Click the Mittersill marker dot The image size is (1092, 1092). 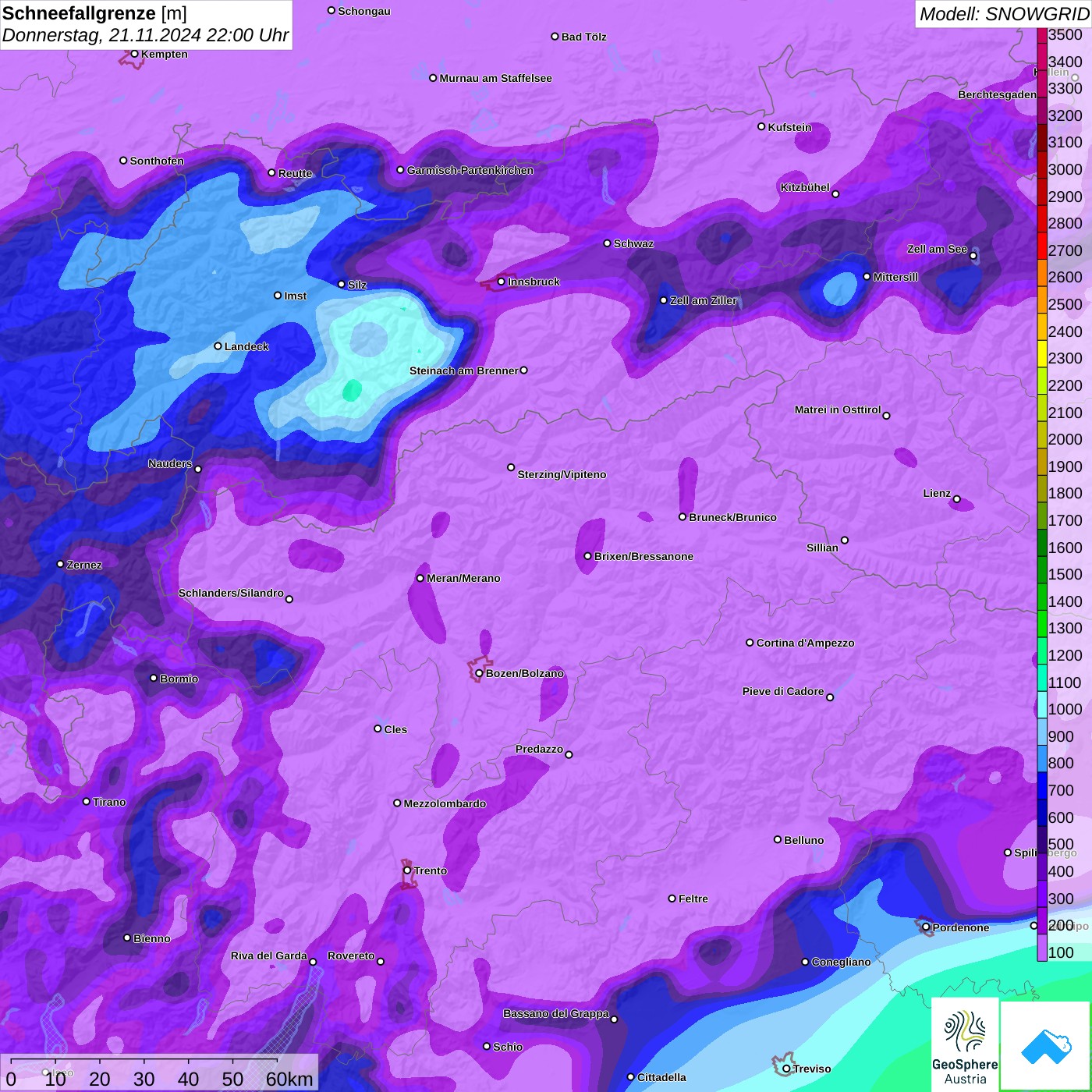[867, 277]
